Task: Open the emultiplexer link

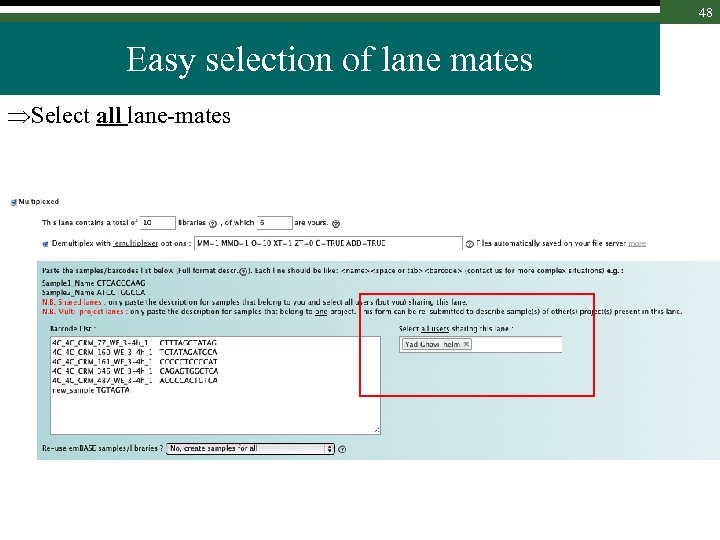Action: click(135, 243)
